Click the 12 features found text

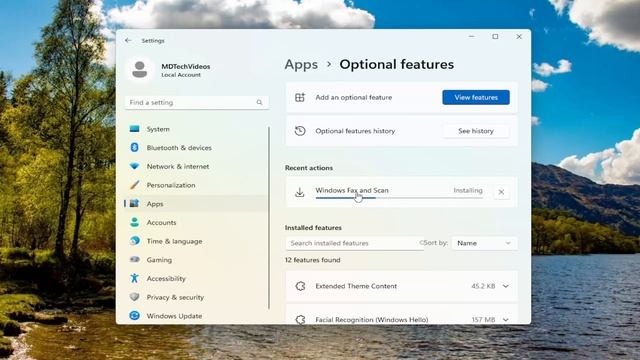[313, 260]
